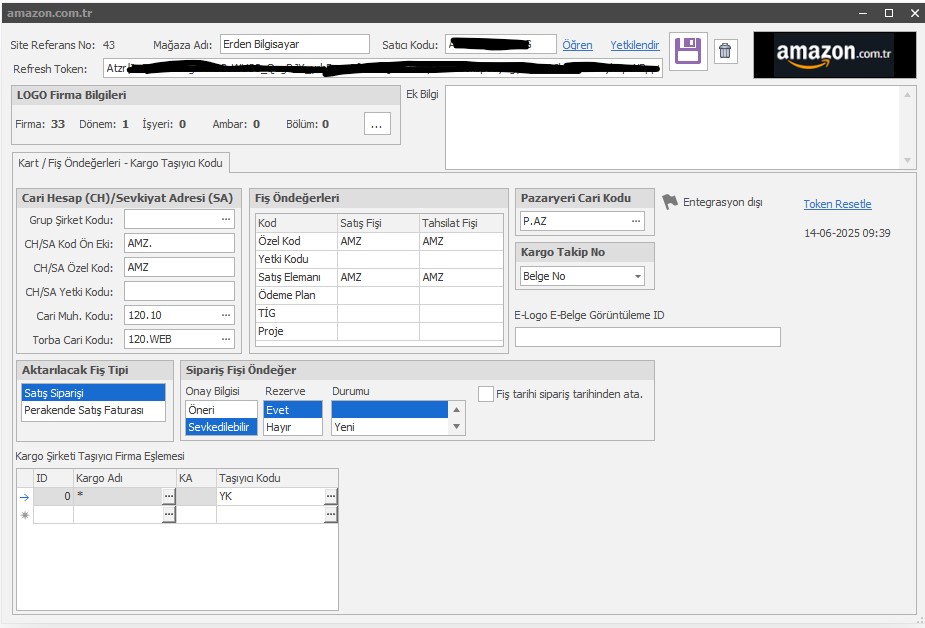Screen dimensions: 925x628
Task: Open the LOGO Firma Bilgileri ellipsis button
Action: click(x=377, y=124)
